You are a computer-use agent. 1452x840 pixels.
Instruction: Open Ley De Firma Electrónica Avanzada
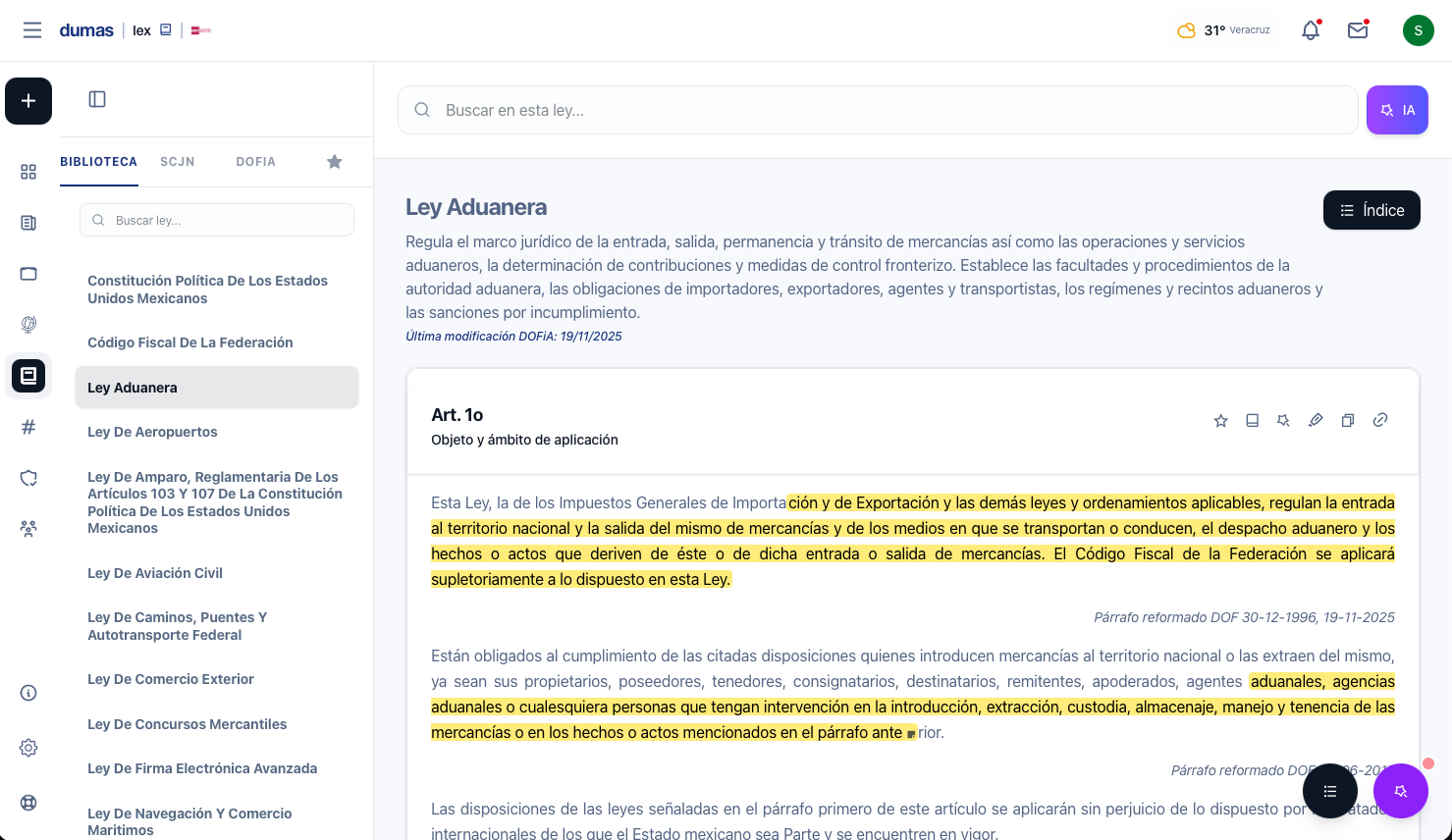[217, 768]
